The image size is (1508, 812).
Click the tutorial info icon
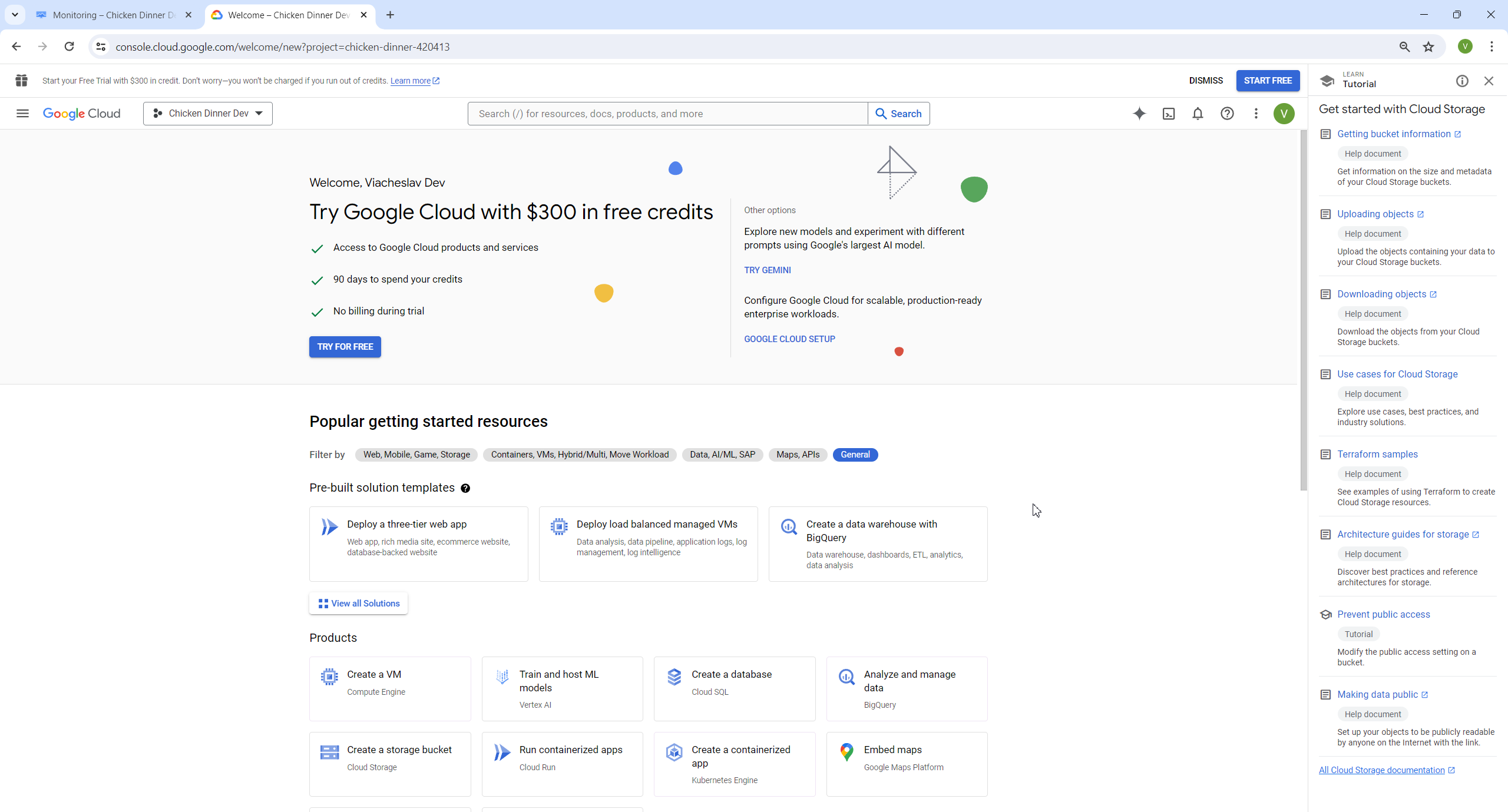(1462, 81)
